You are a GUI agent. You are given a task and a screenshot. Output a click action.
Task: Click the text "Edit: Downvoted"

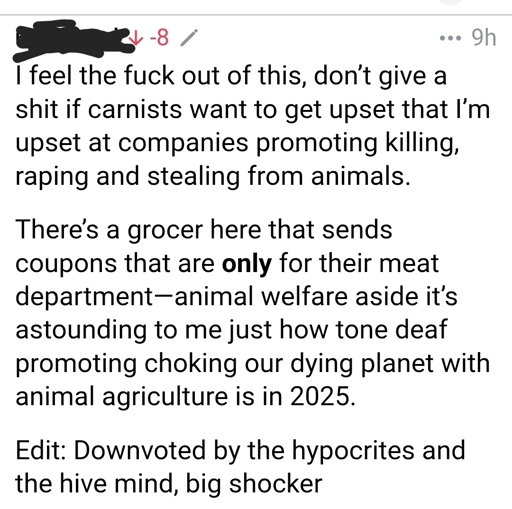click(x=111, y=450)
